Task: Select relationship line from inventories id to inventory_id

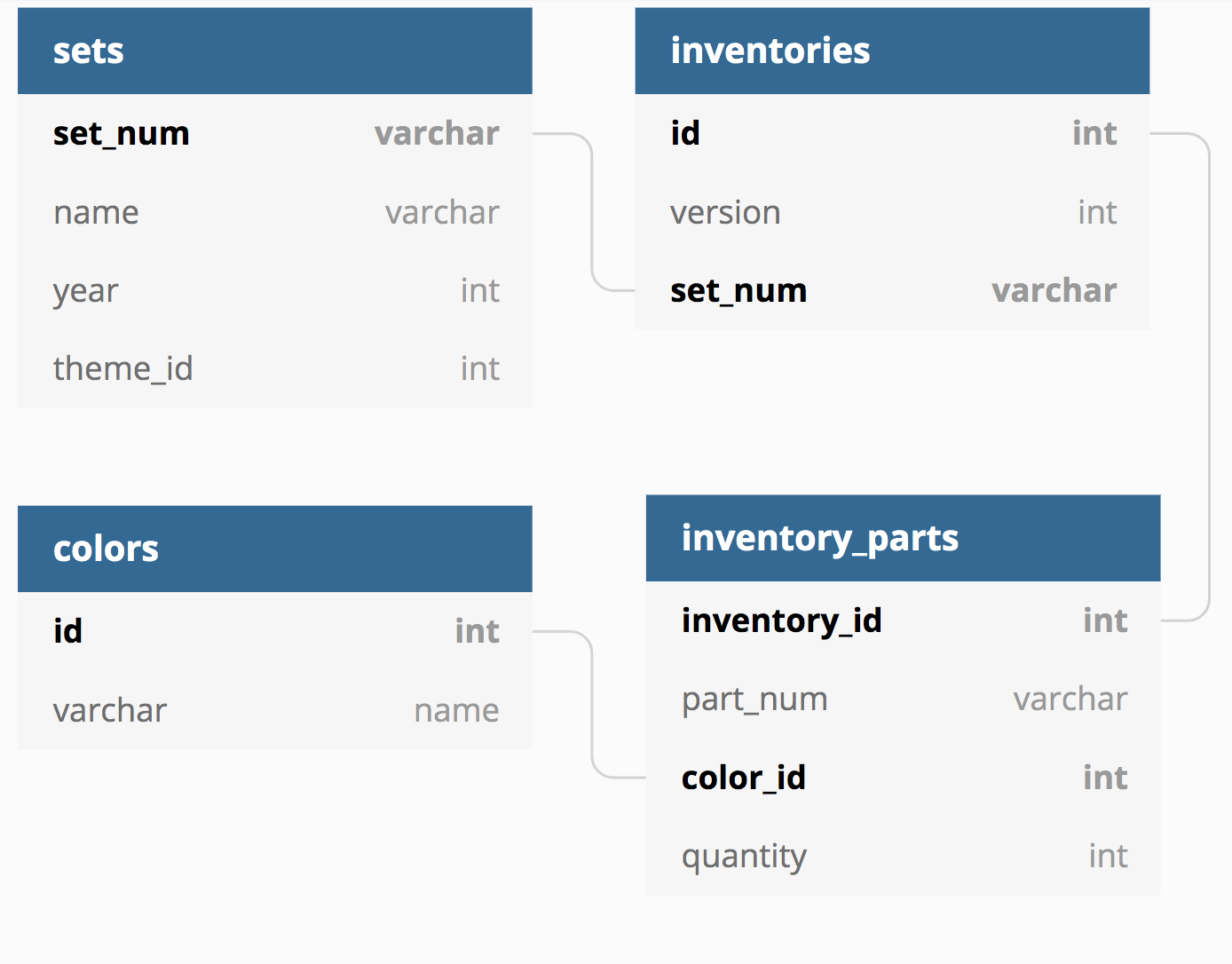Action: [x=1209, y=377]
